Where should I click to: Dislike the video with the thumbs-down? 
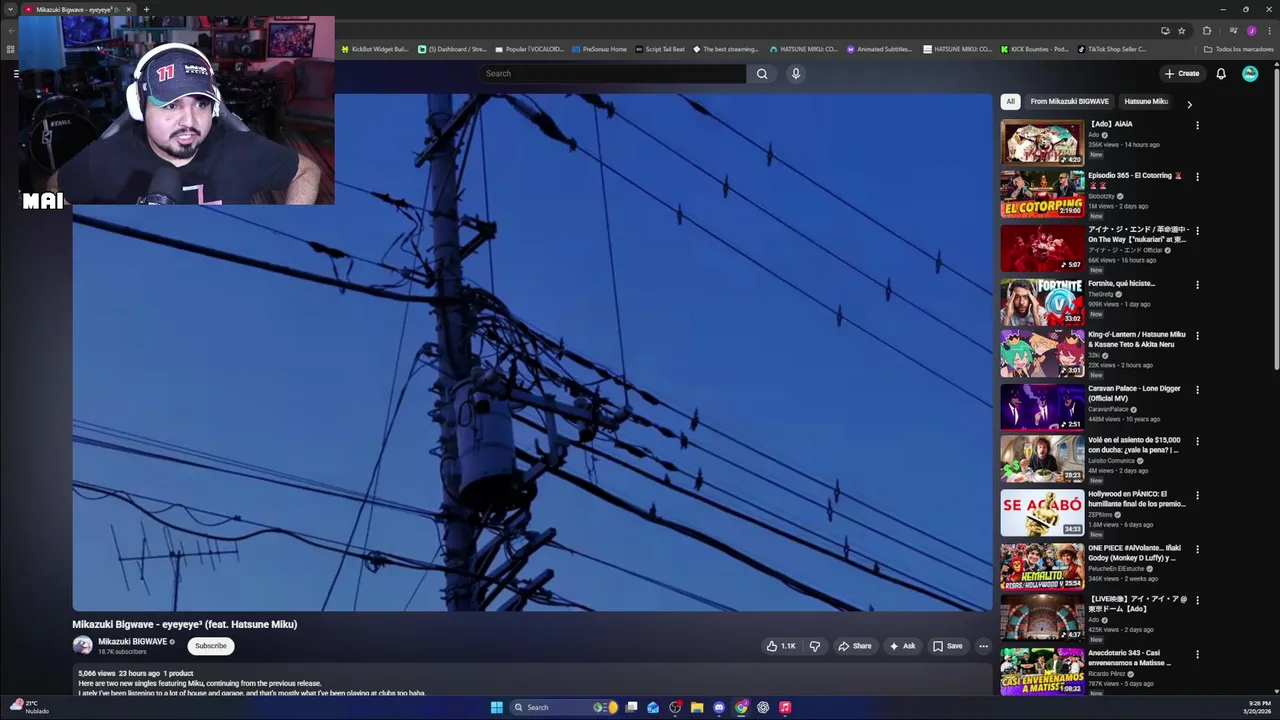814,646
